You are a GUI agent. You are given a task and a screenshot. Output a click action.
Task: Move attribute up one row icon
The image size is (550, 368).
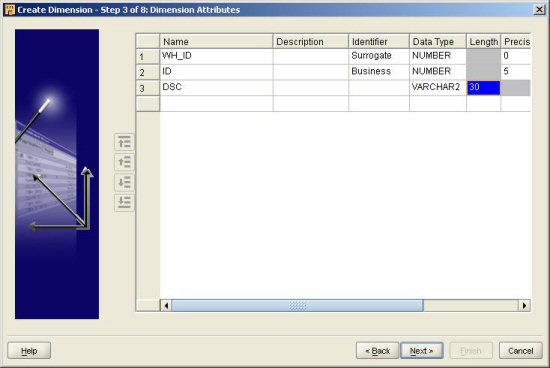click(x=124, y=162)
